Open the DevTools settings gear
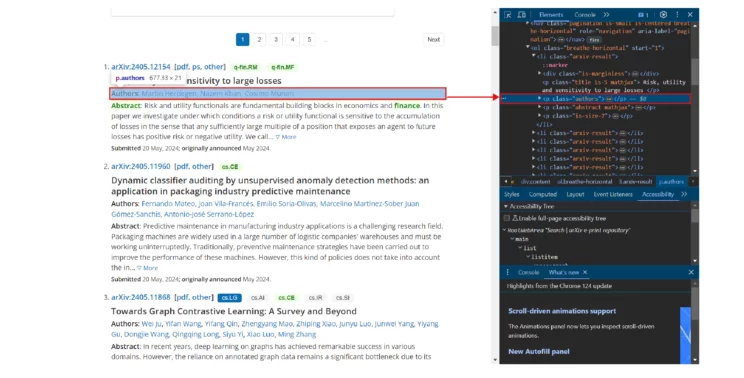This screenshot has width=744, height=378. point(663,15)
